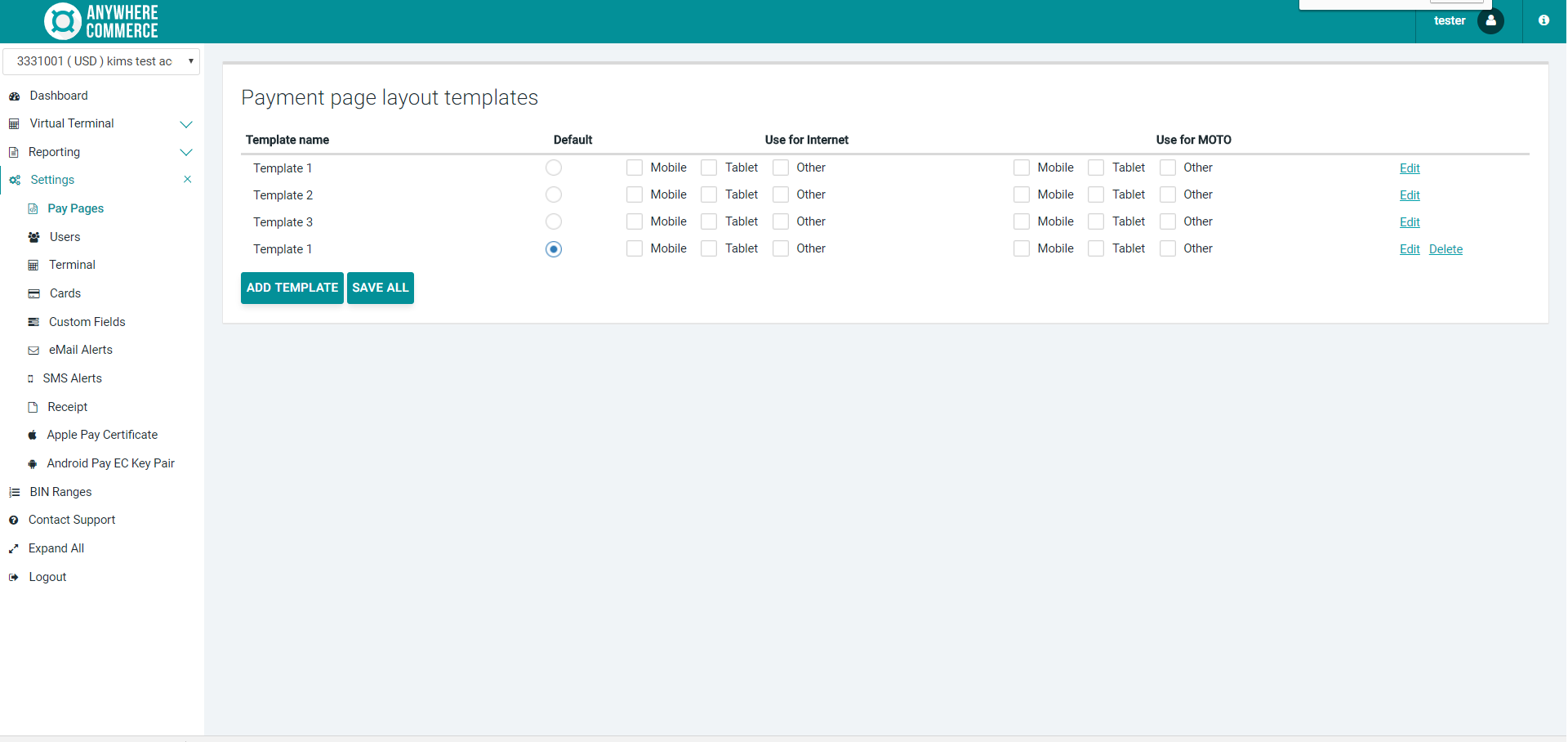Screen dimensions: 1568x742
Task: Select default radio on last Template 1 row
Action: (x=554, y=249)
